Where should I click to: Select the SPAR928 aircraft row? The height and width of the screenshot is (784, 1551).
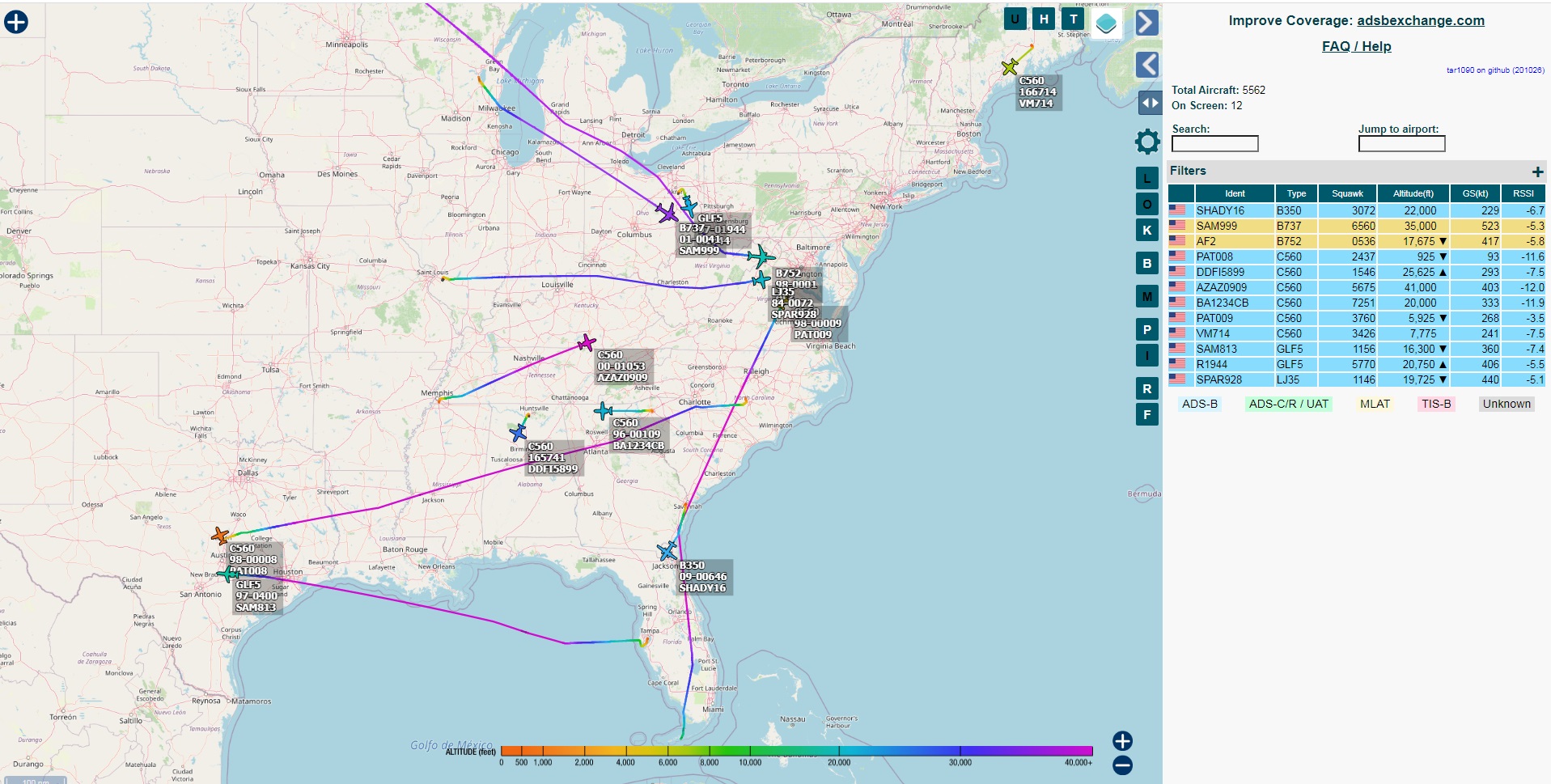click(1357, 379)
